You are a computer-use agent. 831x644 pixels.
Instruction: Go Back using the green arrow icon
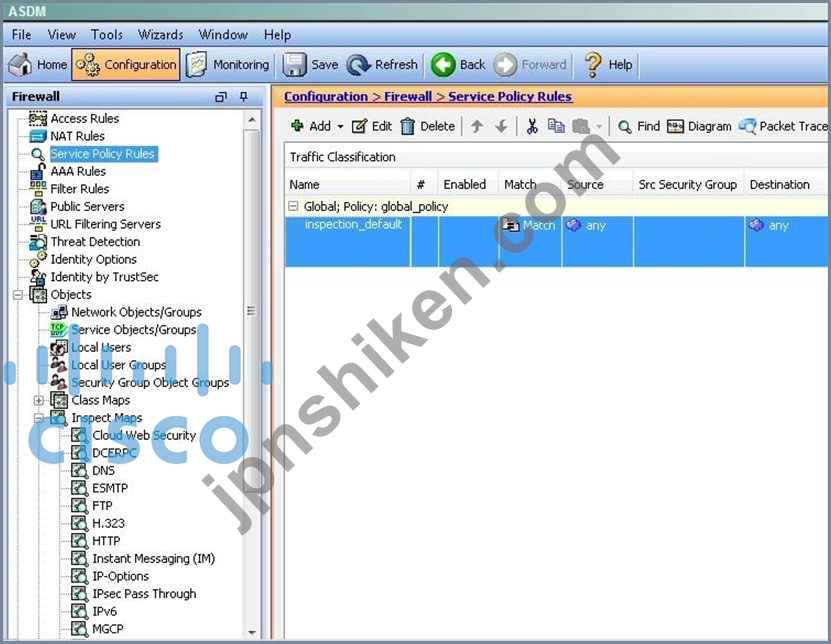pos(443,65)
